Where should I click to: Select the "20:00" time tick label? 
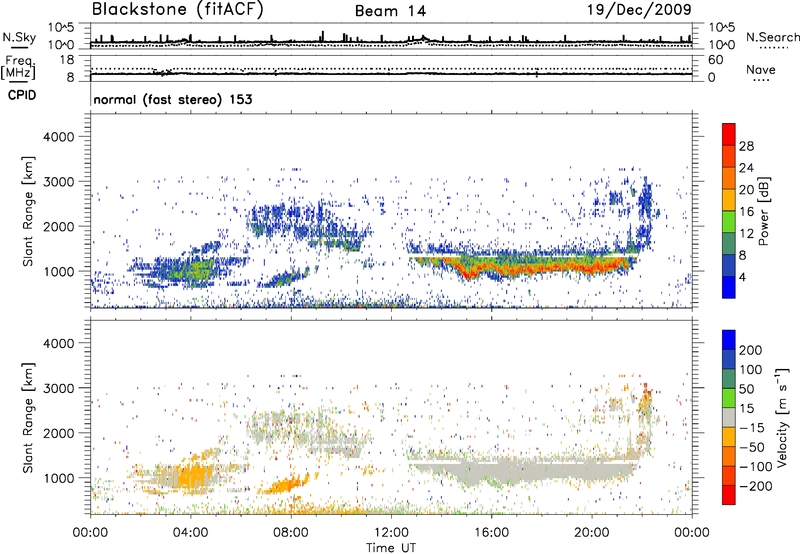tap(592, 533)
